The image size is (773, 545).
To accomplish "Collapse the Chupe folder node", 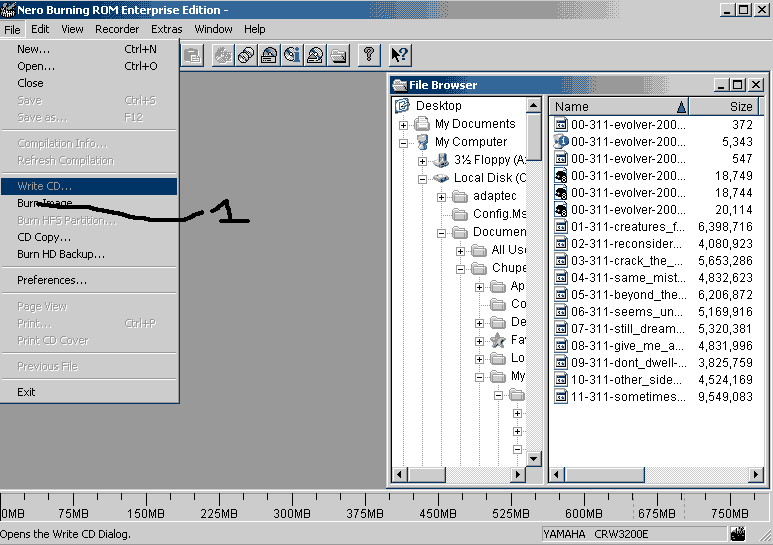I will (x=460, y=270).
